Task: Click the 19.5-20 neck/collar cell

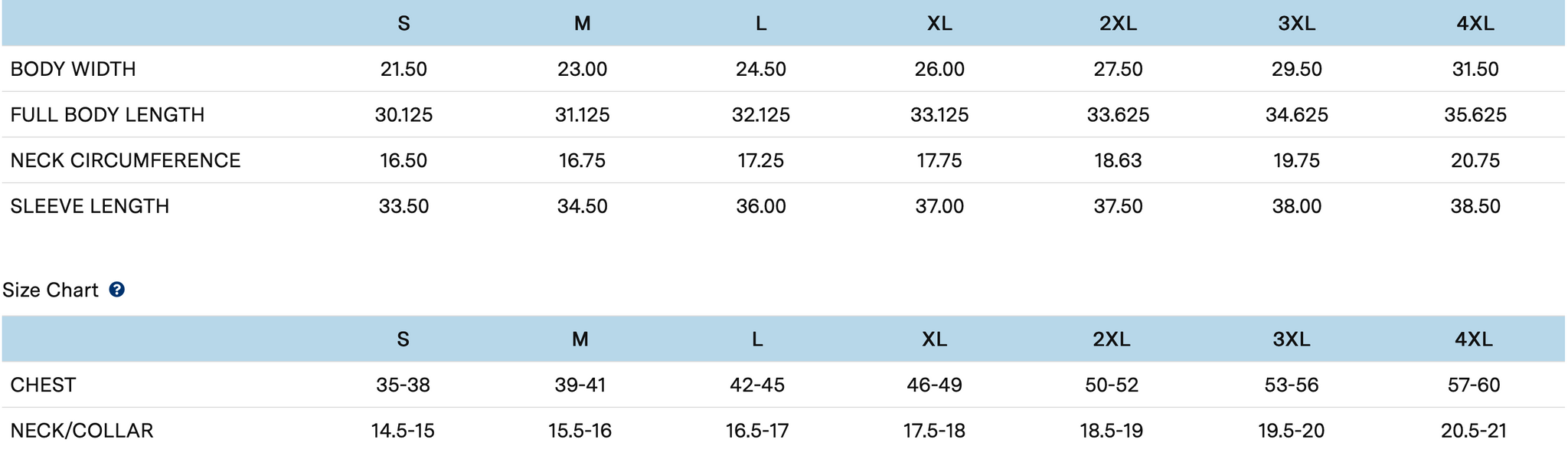Action: [1291, 431]
